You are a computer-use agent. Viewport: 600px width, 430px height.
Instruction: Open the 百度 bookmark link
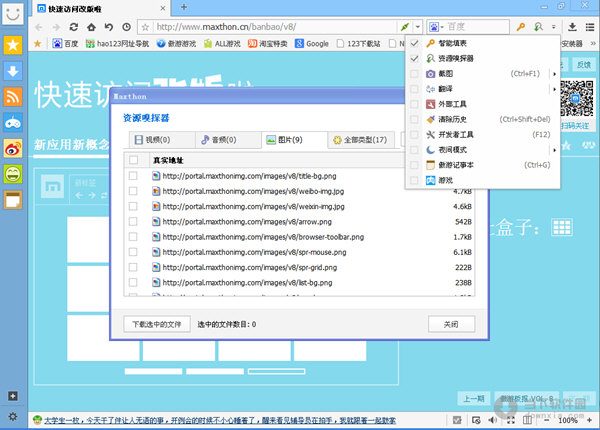(65, 44)
